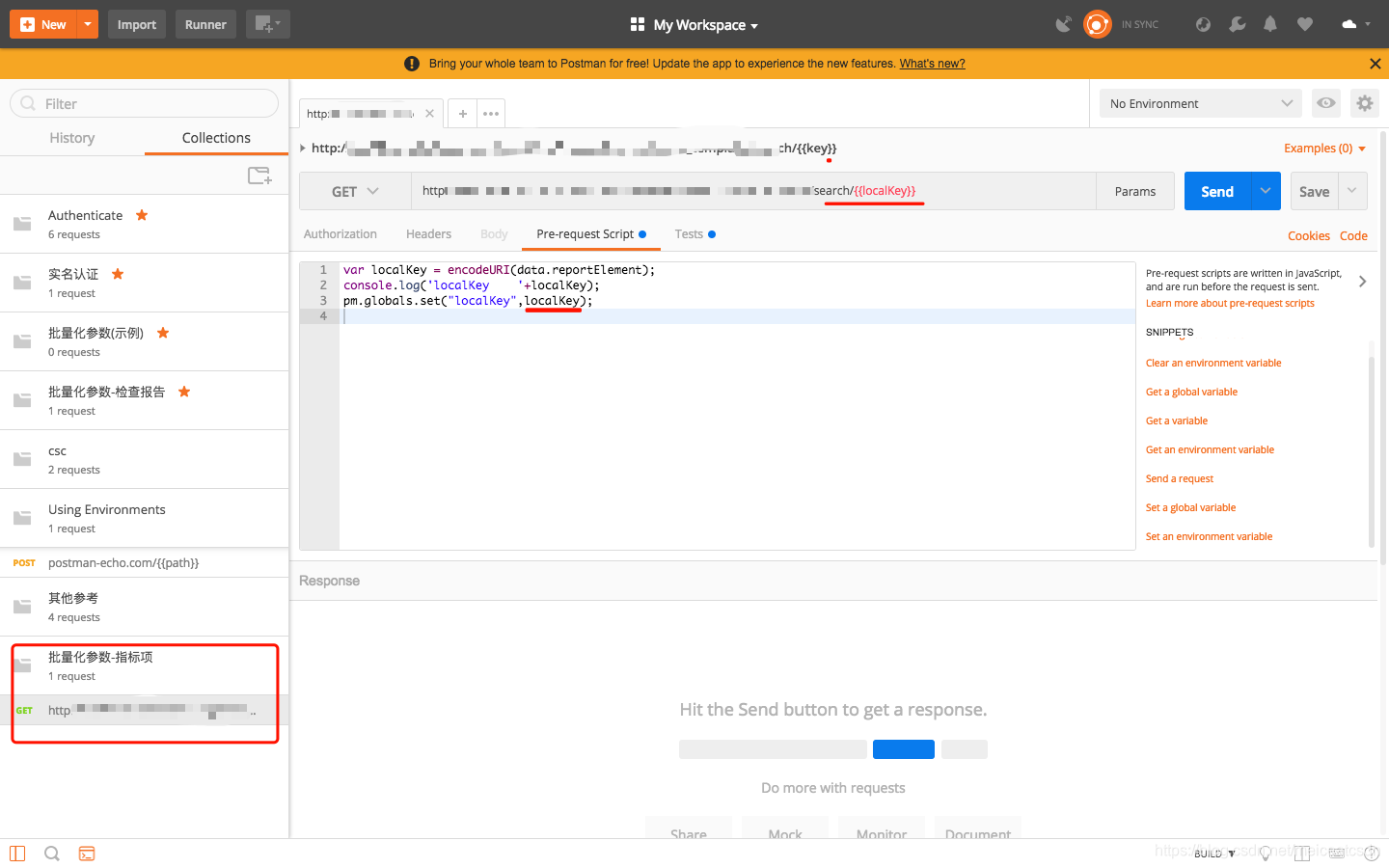
Task: Dismiss the orange update banner
Action: 1375,64
